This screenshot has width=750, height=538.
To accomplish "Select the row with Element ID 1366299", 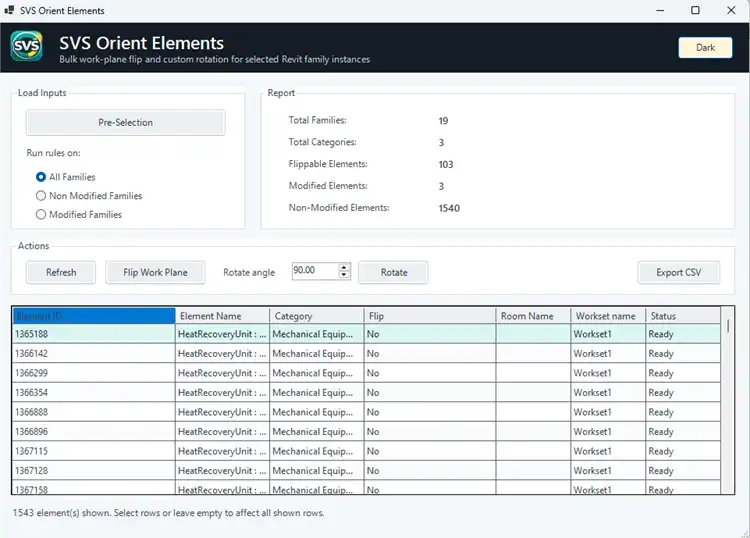I will coord(366,373).
